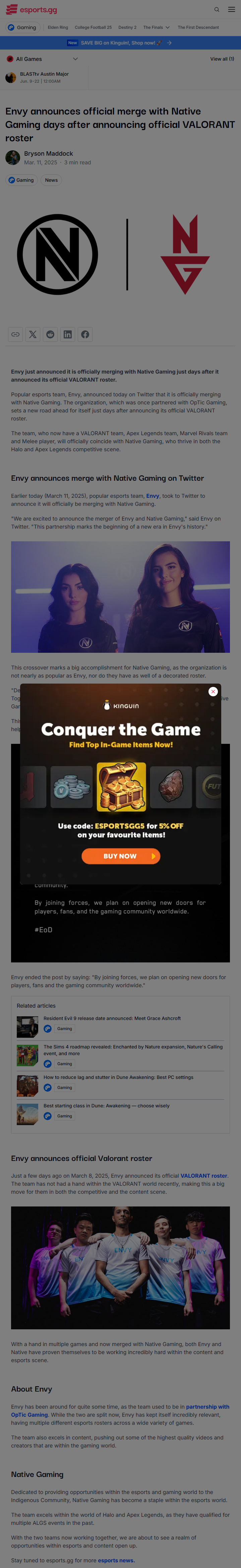Share the article on Facebook
The image size is (241, 1568).
pyautogui.click(x=85, y=334)
